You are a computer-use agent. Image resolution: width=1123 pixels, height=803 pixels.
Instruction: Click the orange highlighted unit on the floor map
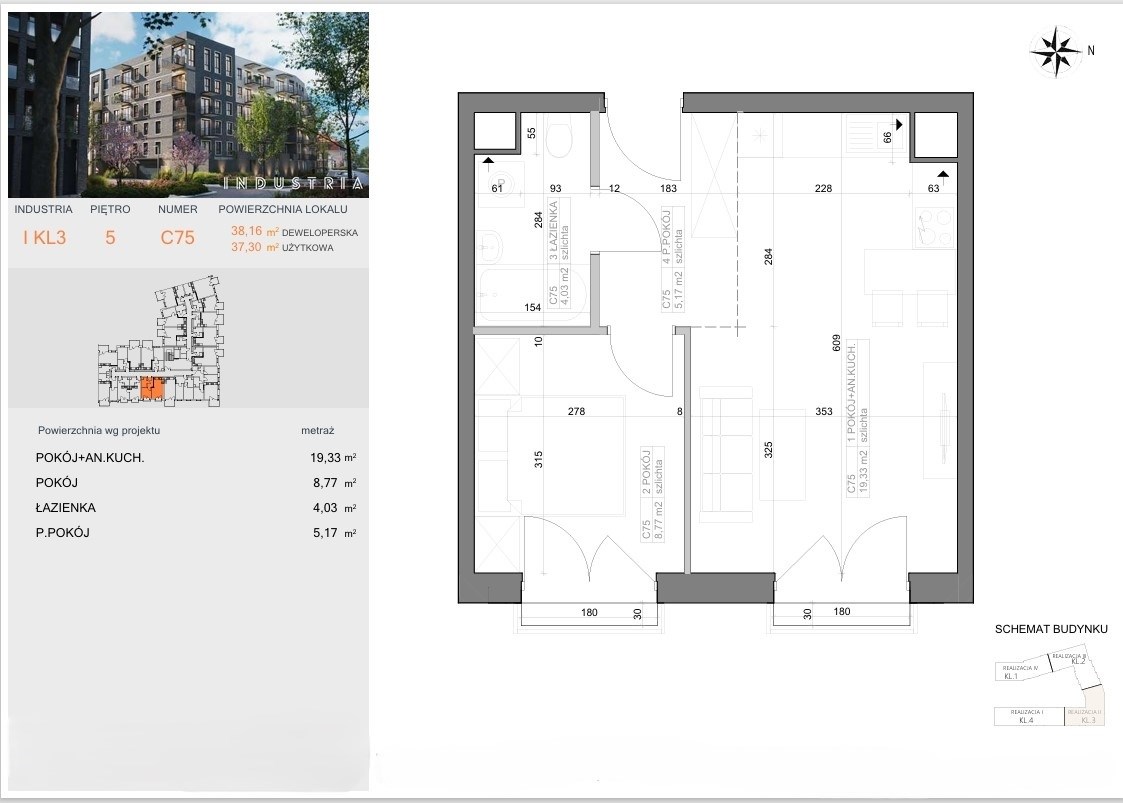[x=150, y=388]
